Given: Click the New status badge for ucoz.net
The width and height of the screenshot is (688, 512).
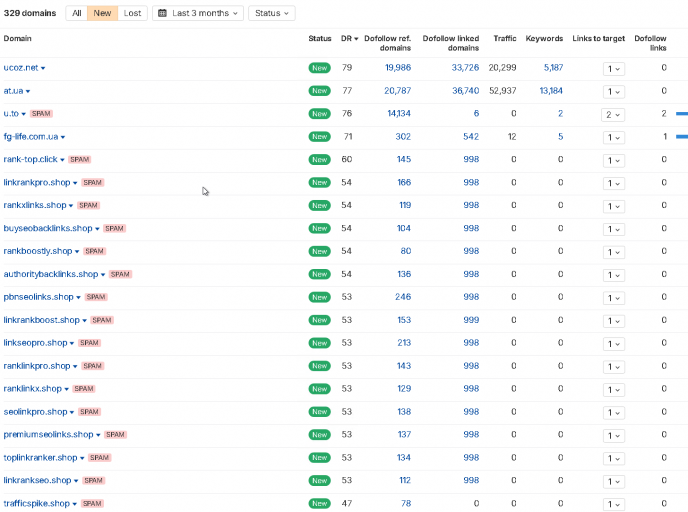Looking at the screenshot, I should [319, 68].
